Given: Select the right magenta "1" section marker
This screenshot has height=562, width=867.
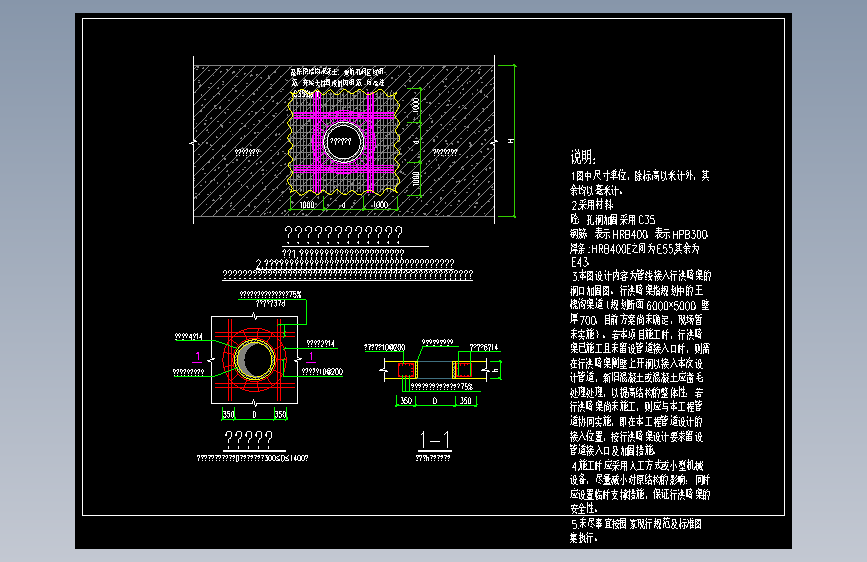Looking at the screenshot, I should [311, 357].
